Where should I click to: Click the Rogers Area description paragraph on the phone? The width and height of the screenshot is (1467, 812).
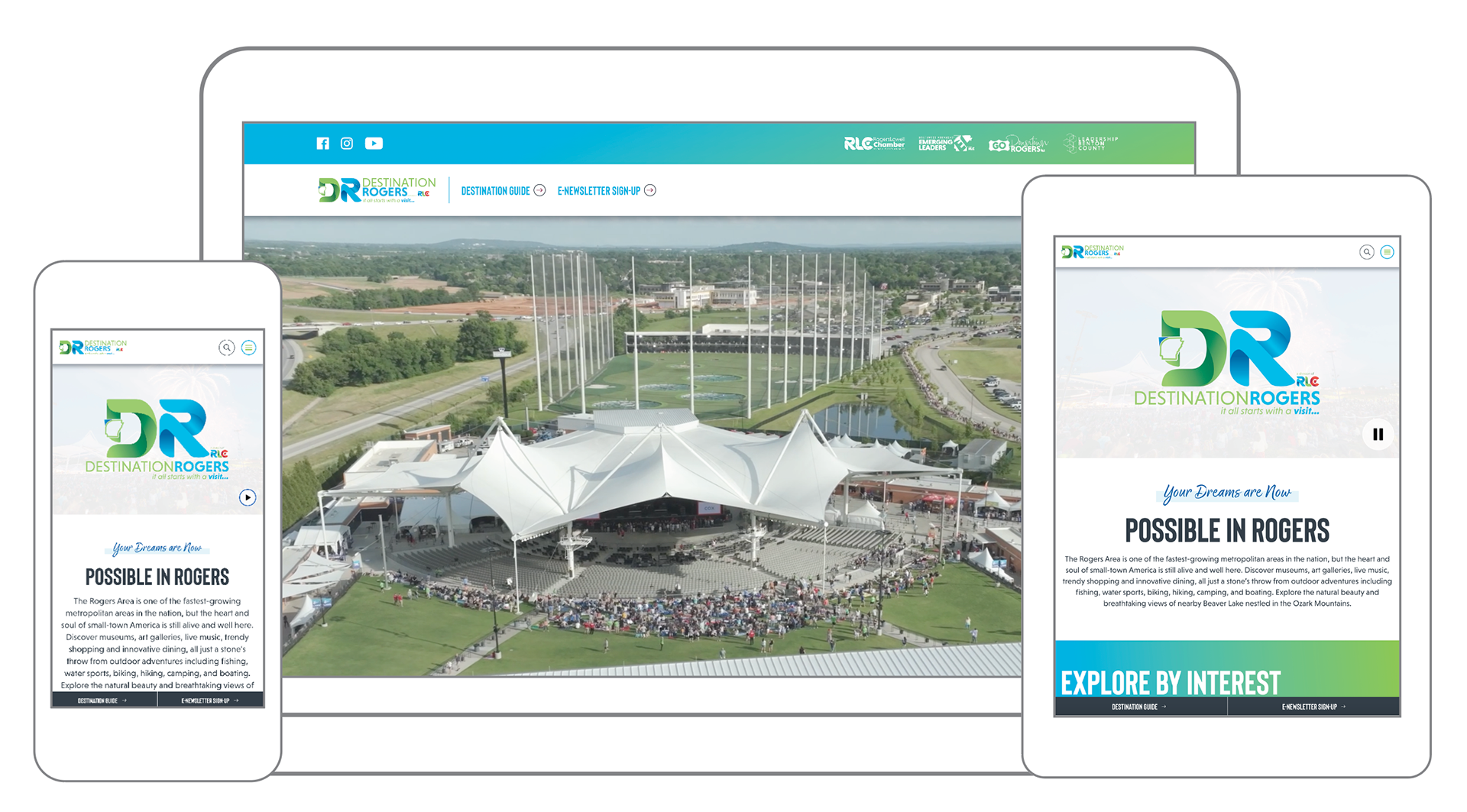(x=157, y=643)
